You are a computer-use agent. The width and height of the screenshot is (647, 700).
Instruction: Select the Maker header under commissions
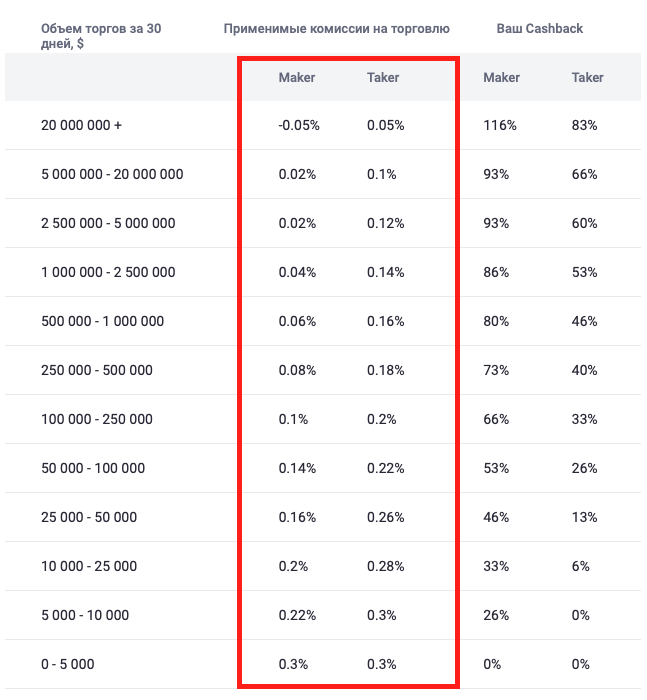(297, 78)
